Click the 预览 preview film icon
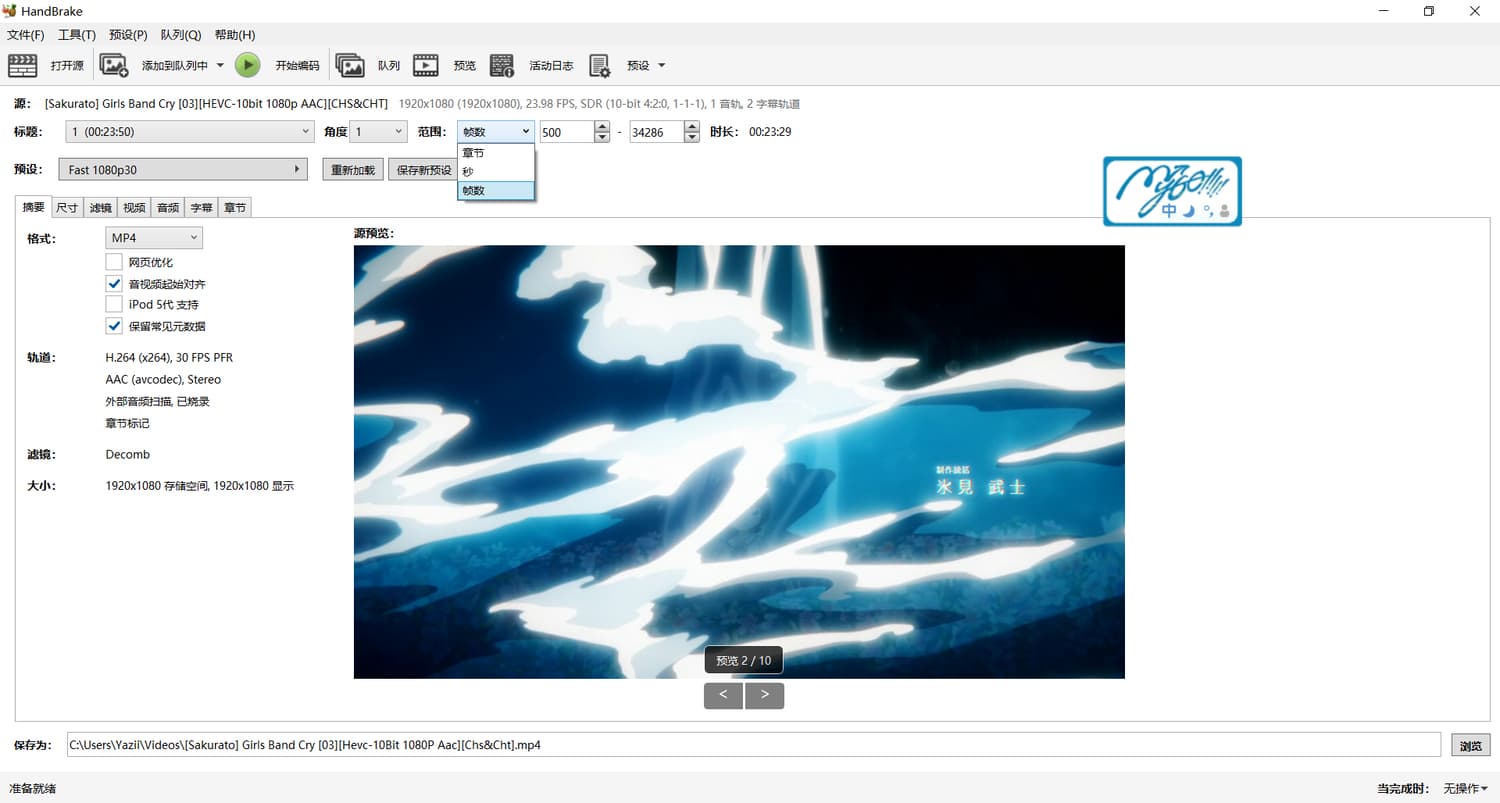Image resolution: width=1500 pixels, height=803 pixels. 426,66
